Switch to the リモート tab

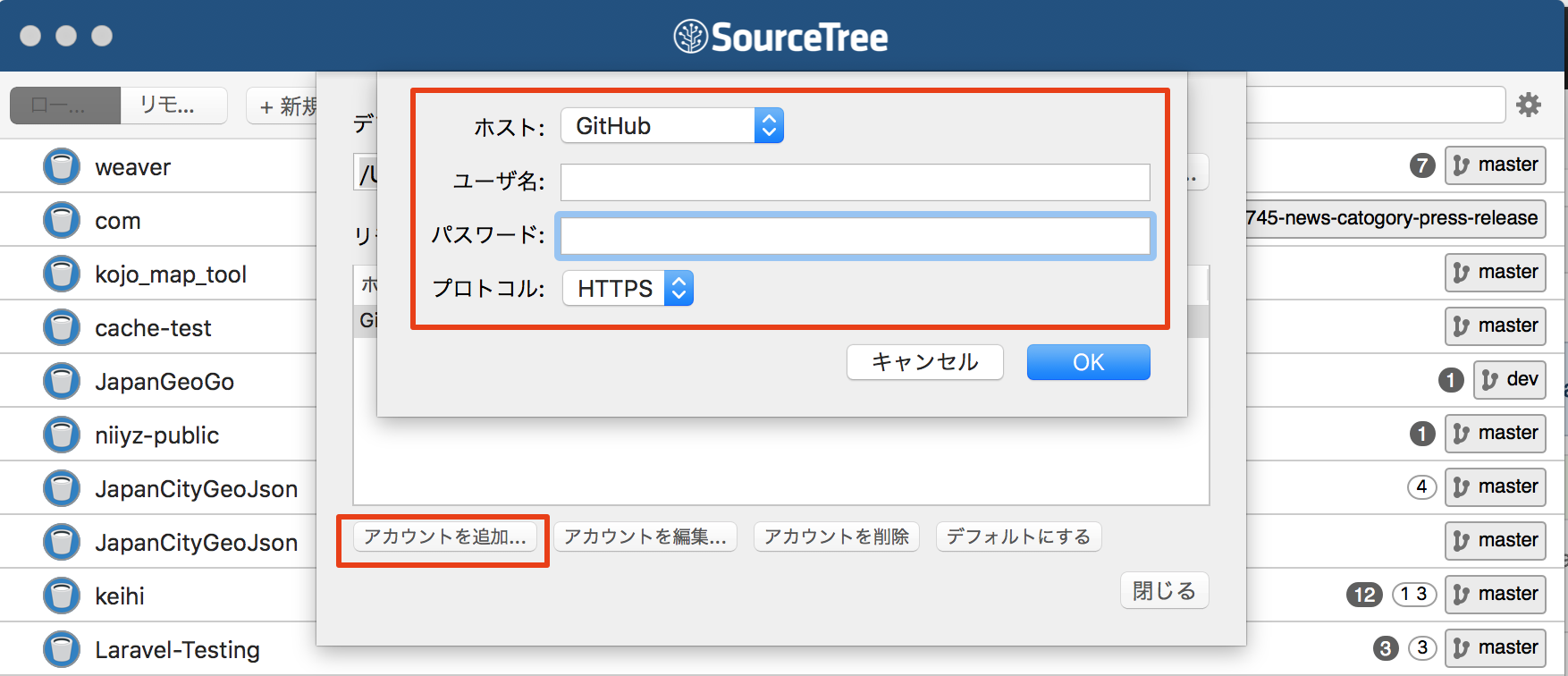[173, 106]
